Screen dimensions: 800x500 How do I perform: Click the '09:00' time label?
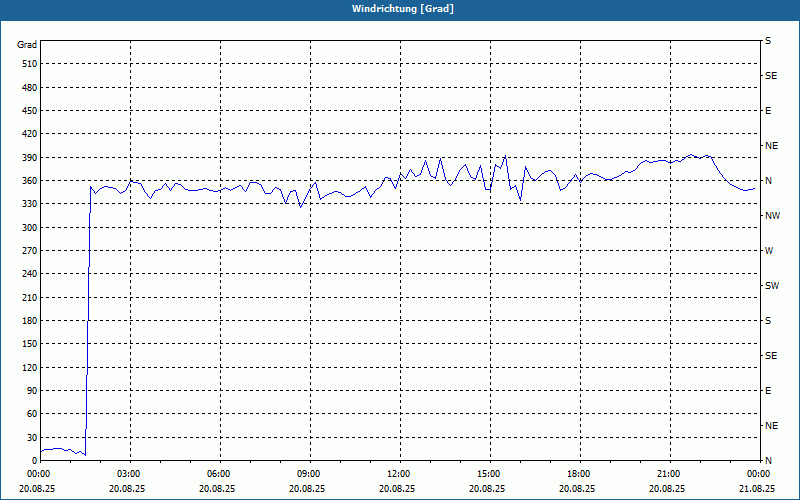[307, 474]
